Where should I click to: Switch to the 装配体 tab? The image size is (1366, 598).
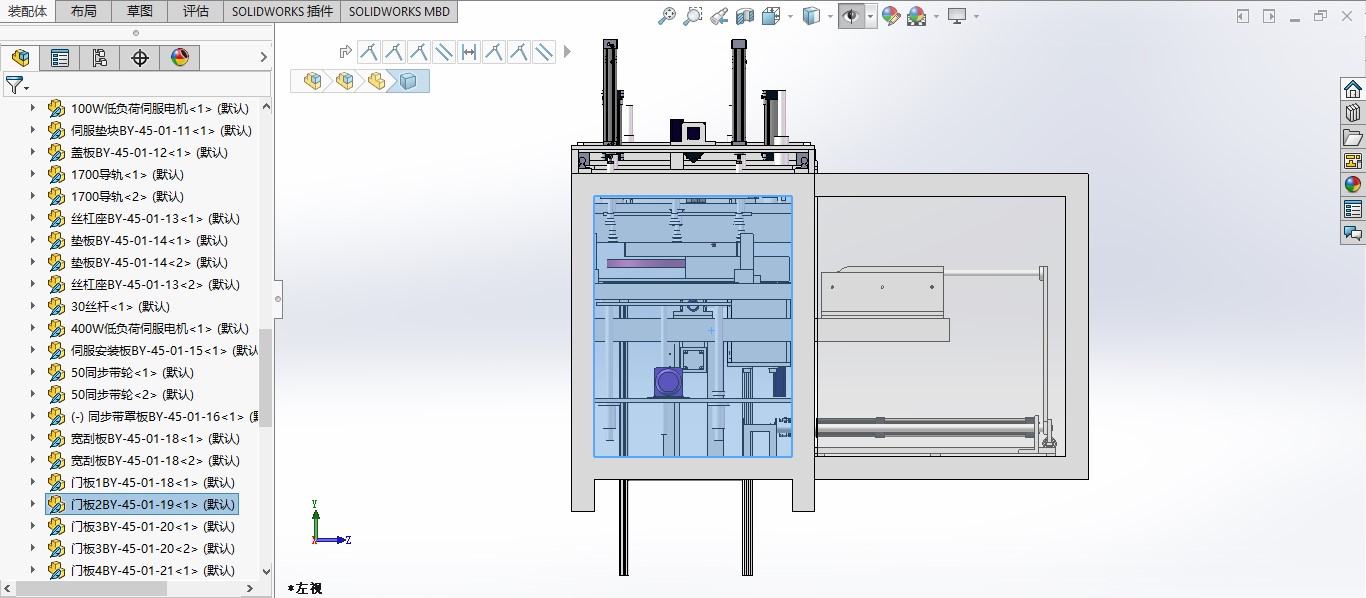[28, 11]
